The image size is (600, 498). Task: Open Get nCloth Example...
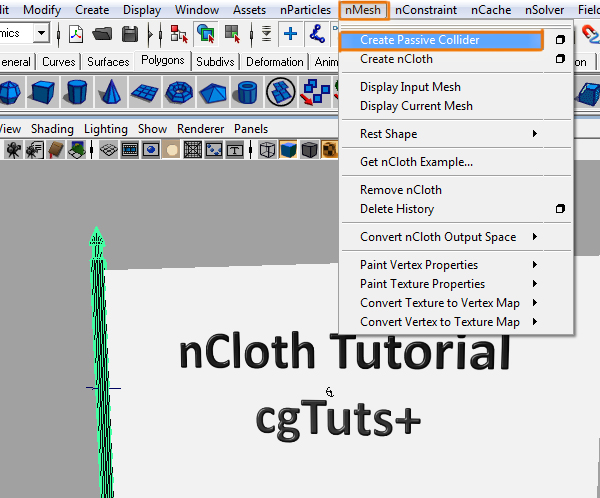[x=416, y=162]
